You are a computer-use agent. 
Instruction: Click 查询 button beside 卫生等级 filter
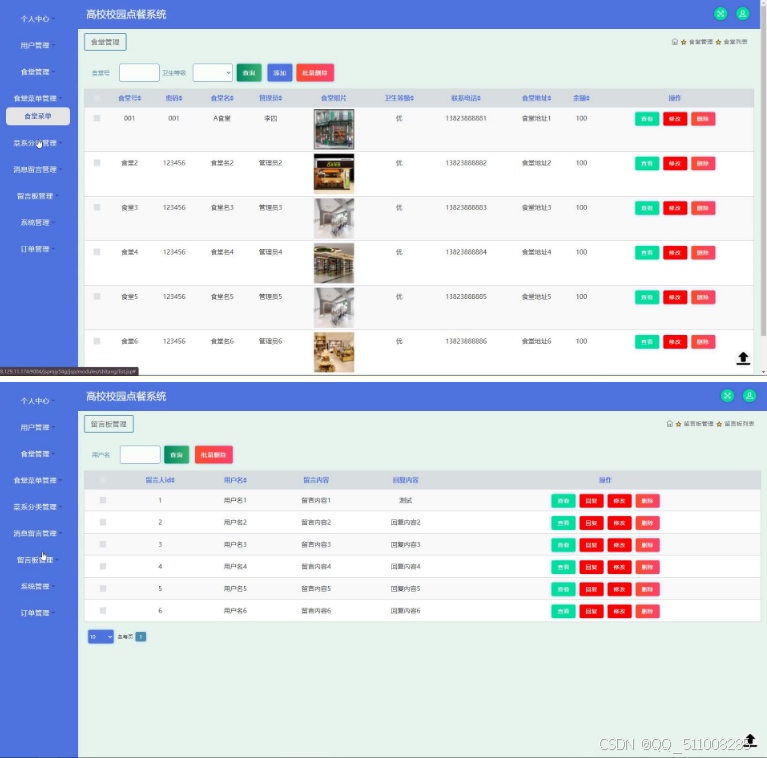point(249,72)
